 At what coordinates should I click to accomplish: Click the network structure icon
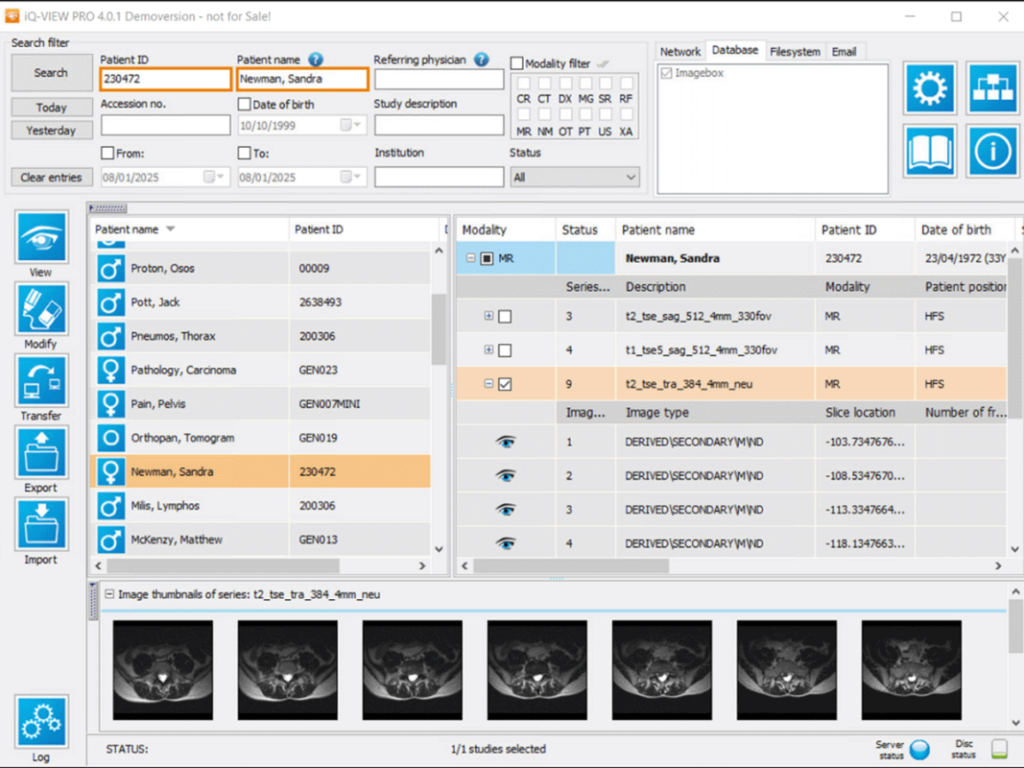pyautogui.click(x=992, y=88)
